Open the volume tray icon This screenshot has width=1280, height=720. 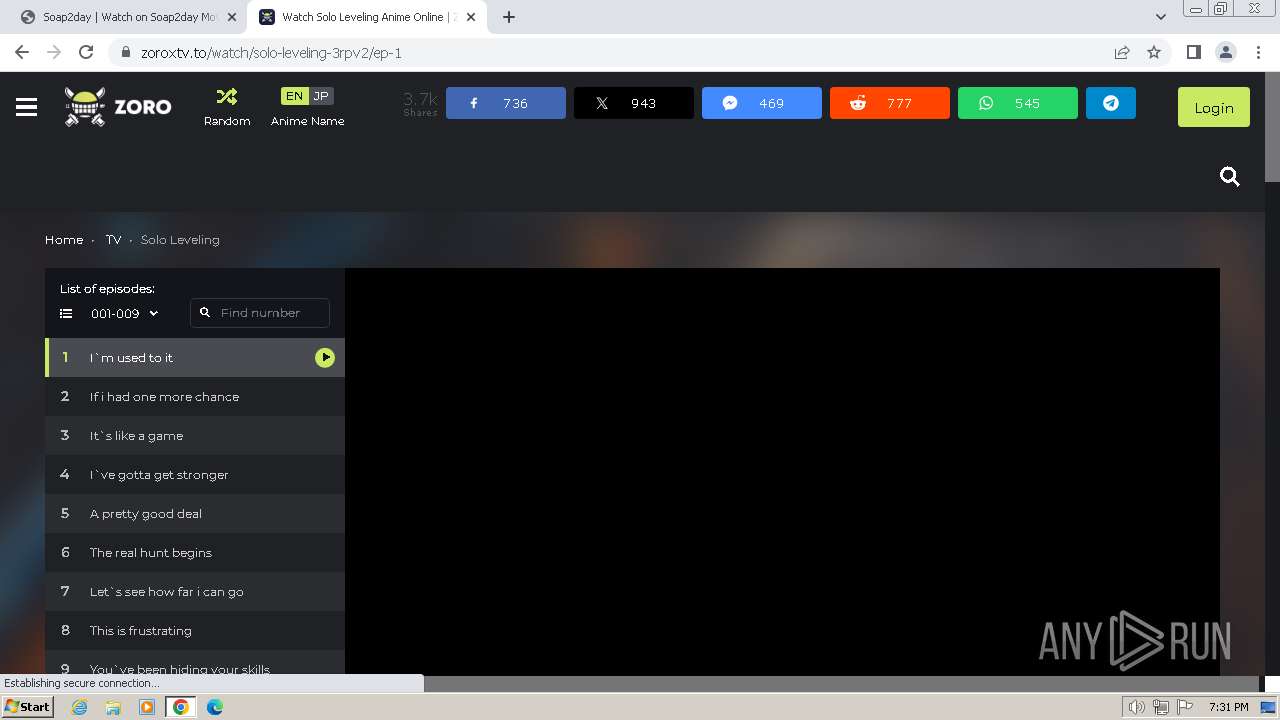tap(1137, 707)
